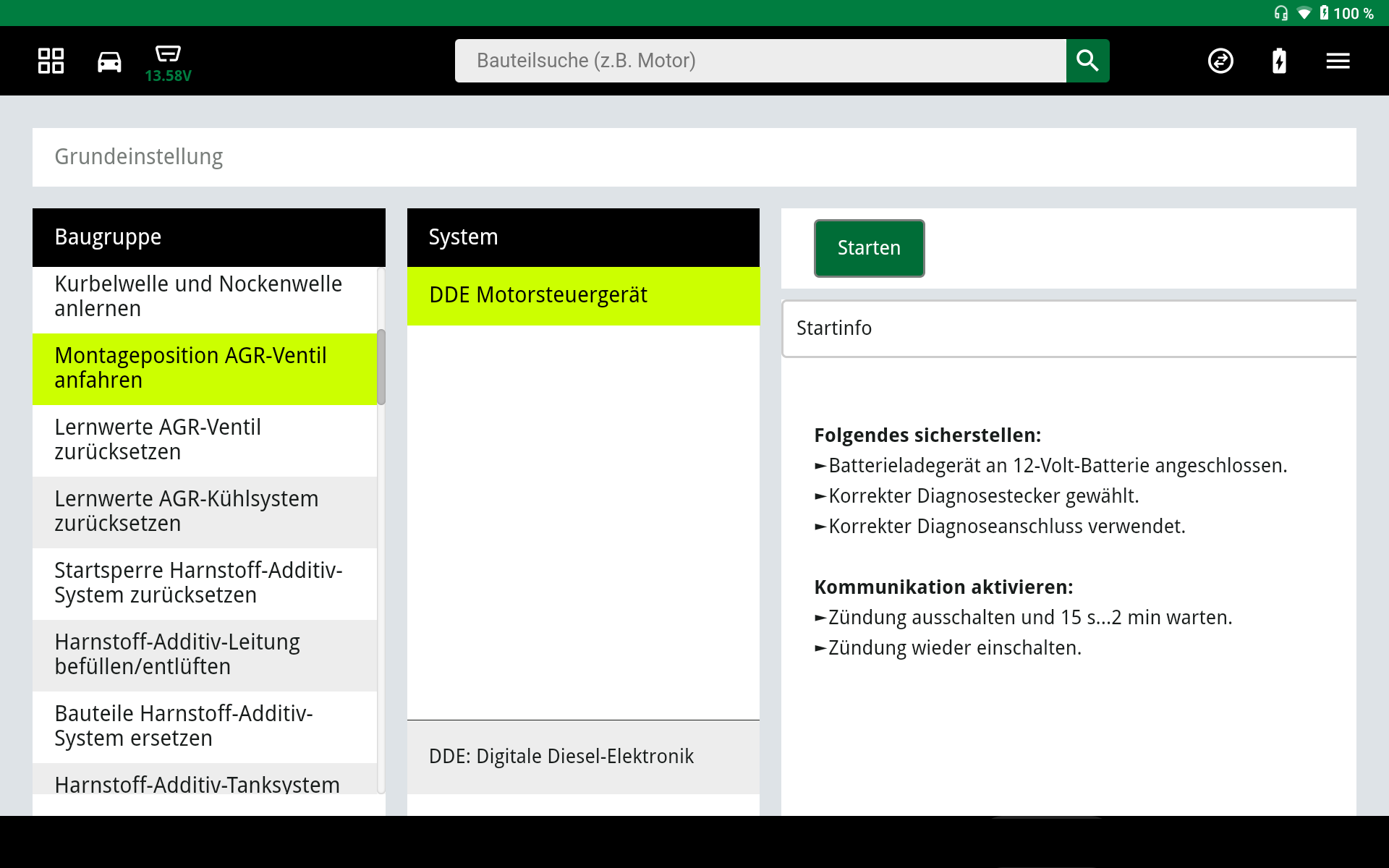Click the vehicle selection car icon
Screen dimensions: 1389x868
[x=109, y=61]
